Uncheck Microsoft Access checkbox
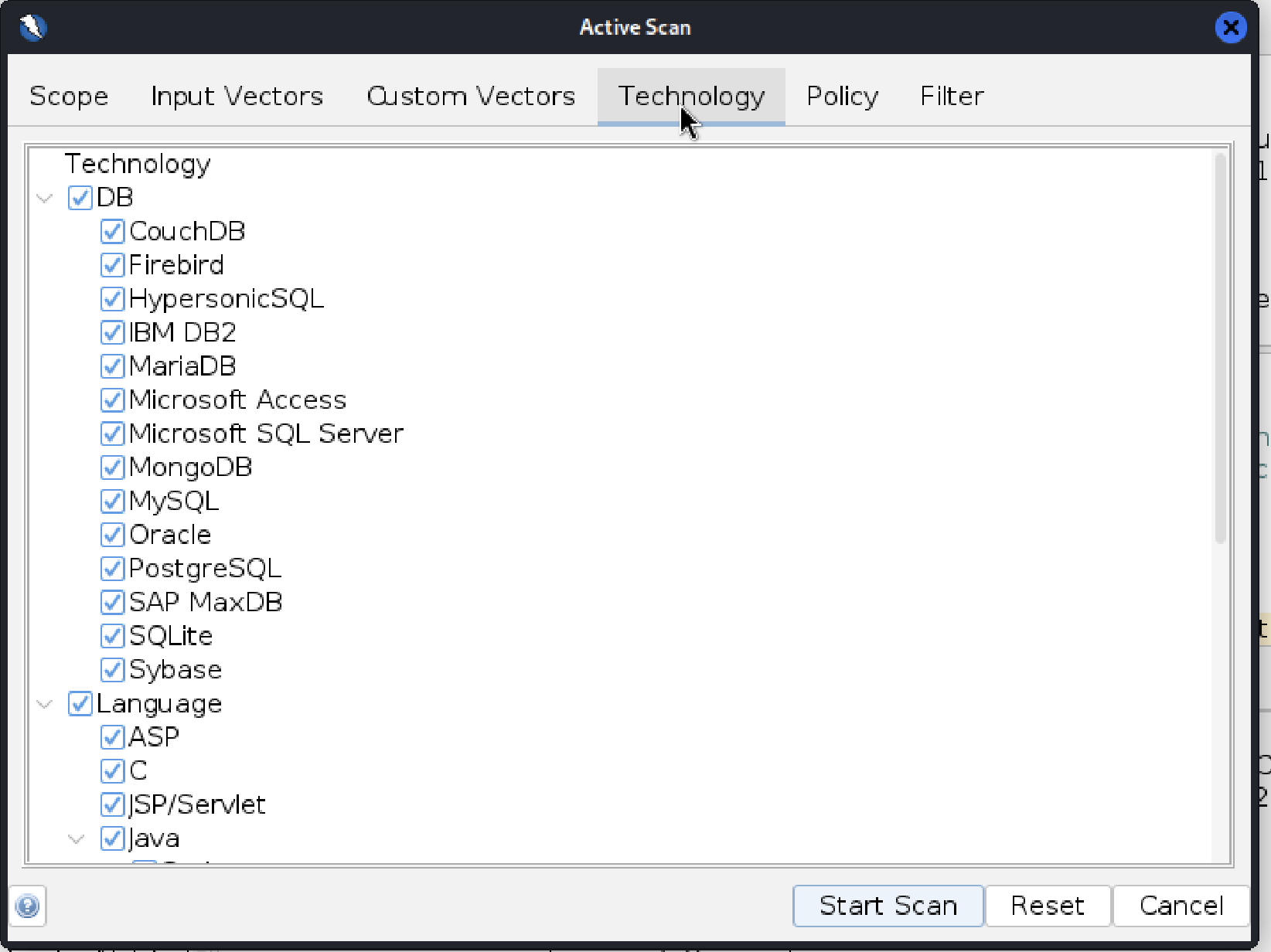1271x952 pixels. 112,400
